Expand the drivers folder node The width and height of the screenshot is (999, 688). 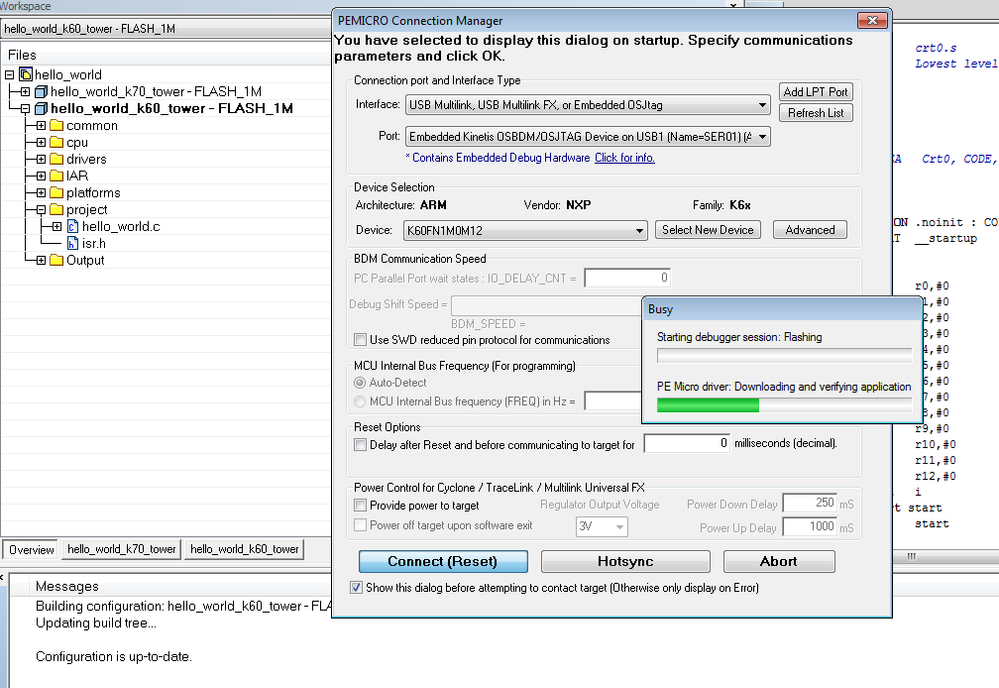pyautogui.click(x=41, y=159)
